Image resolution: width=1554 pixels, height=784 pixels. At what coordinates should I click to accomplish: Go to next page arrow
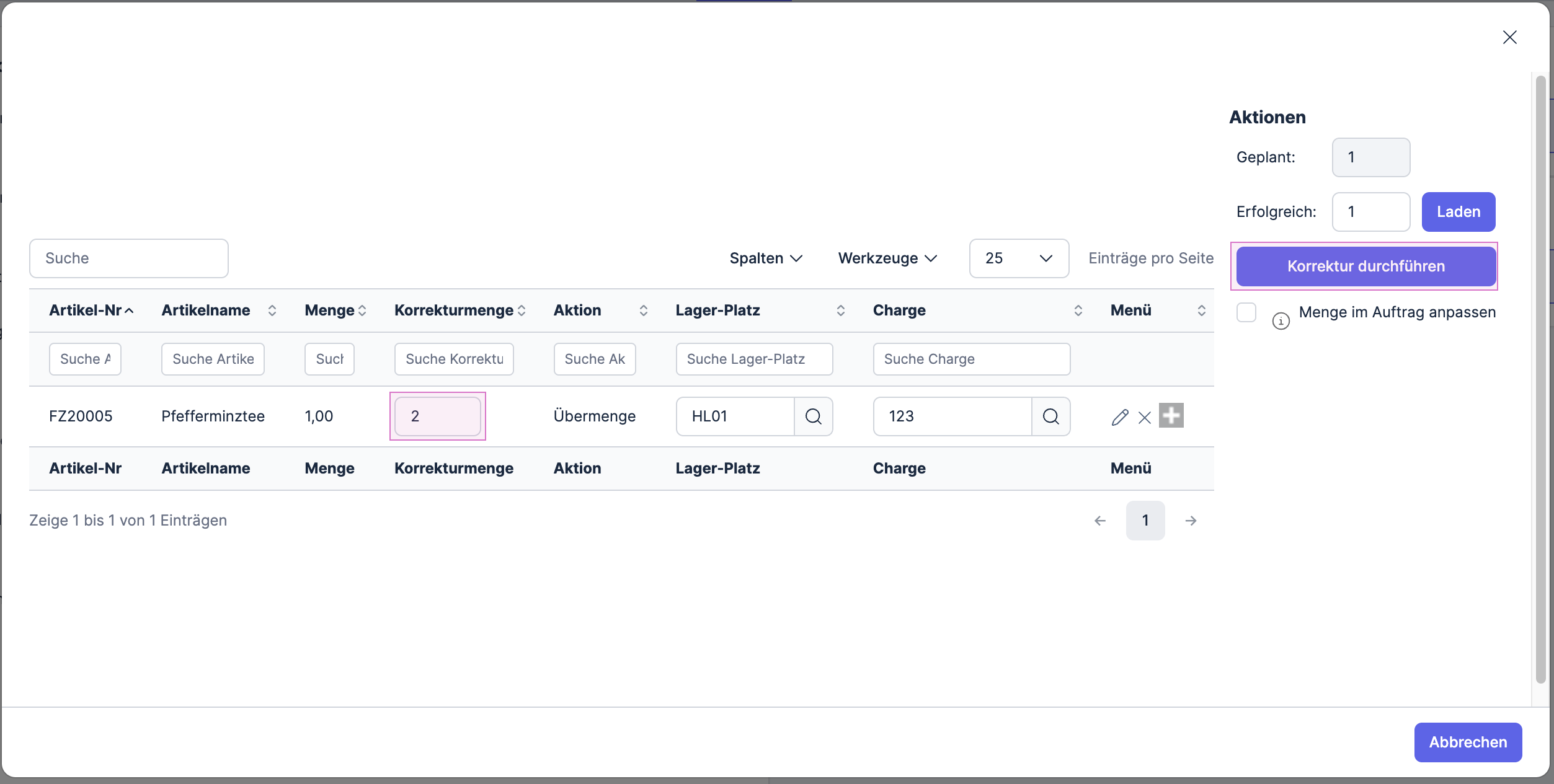(1191, 521)
